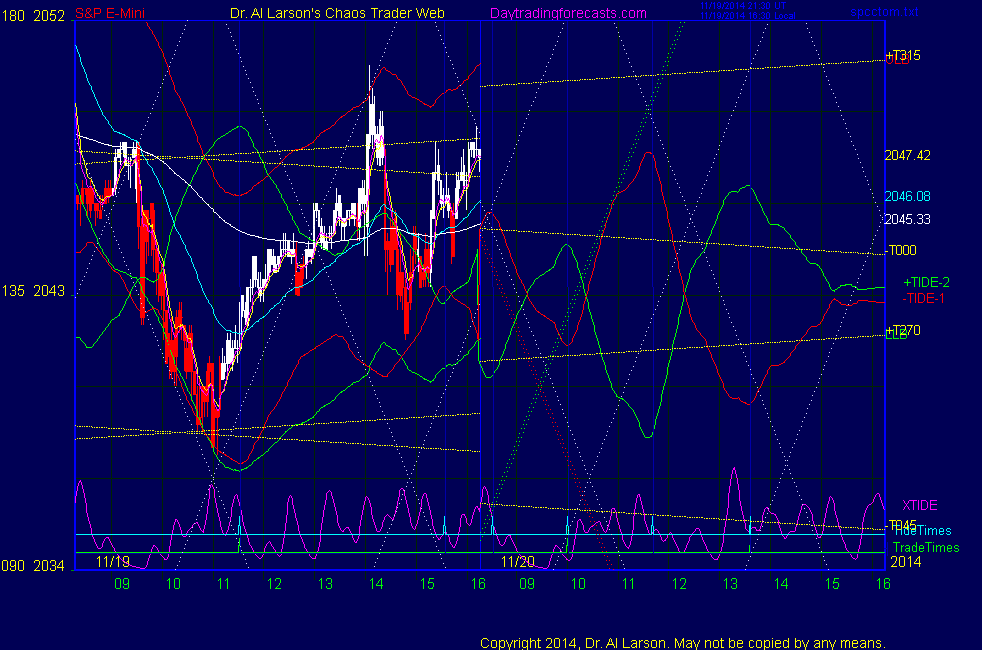
Task: Click the "11/19" date label
Action: pos(113,562)
